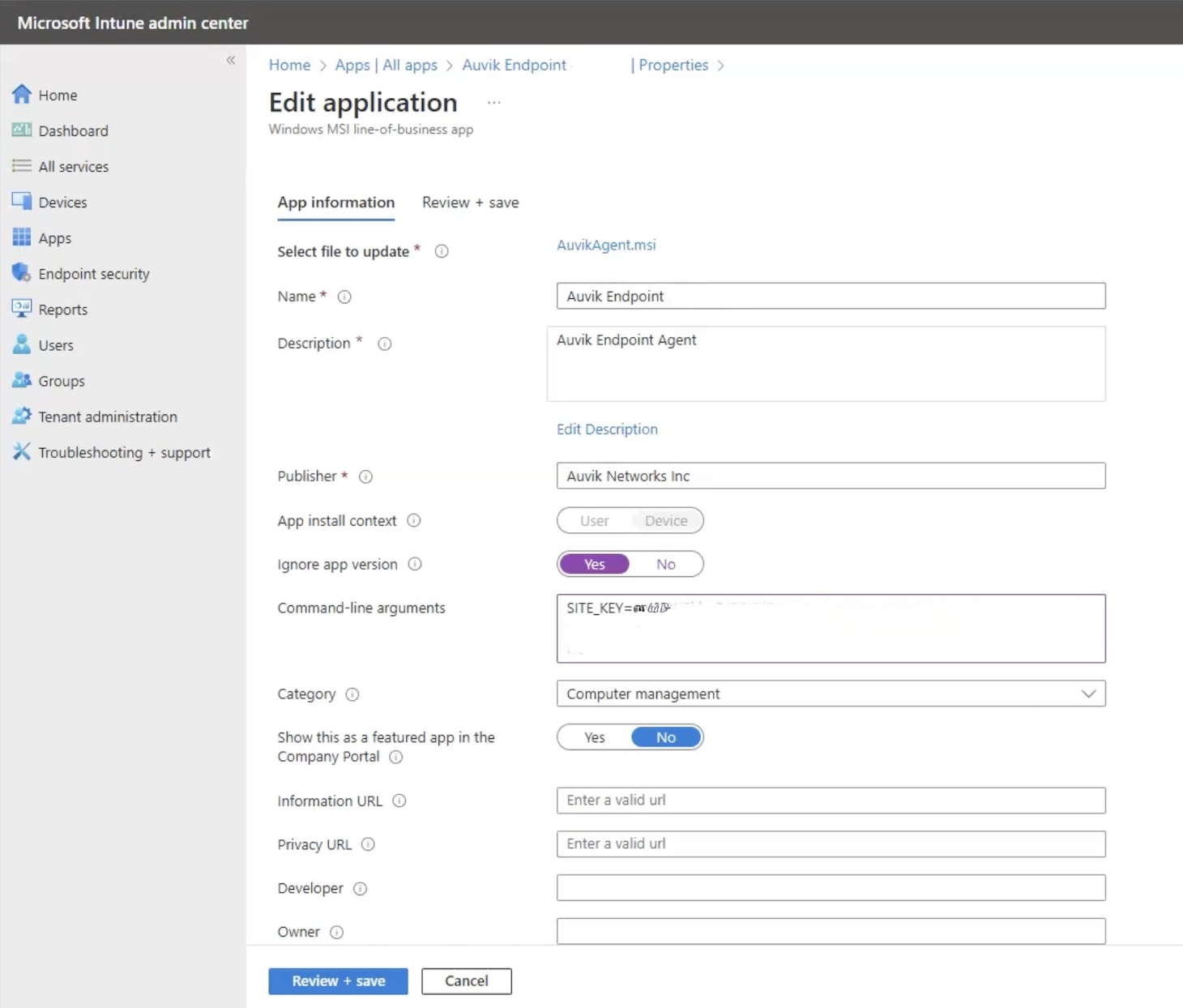
Task: Open Troubleshooting + support in sidebar
Action: tap(124, 452)
